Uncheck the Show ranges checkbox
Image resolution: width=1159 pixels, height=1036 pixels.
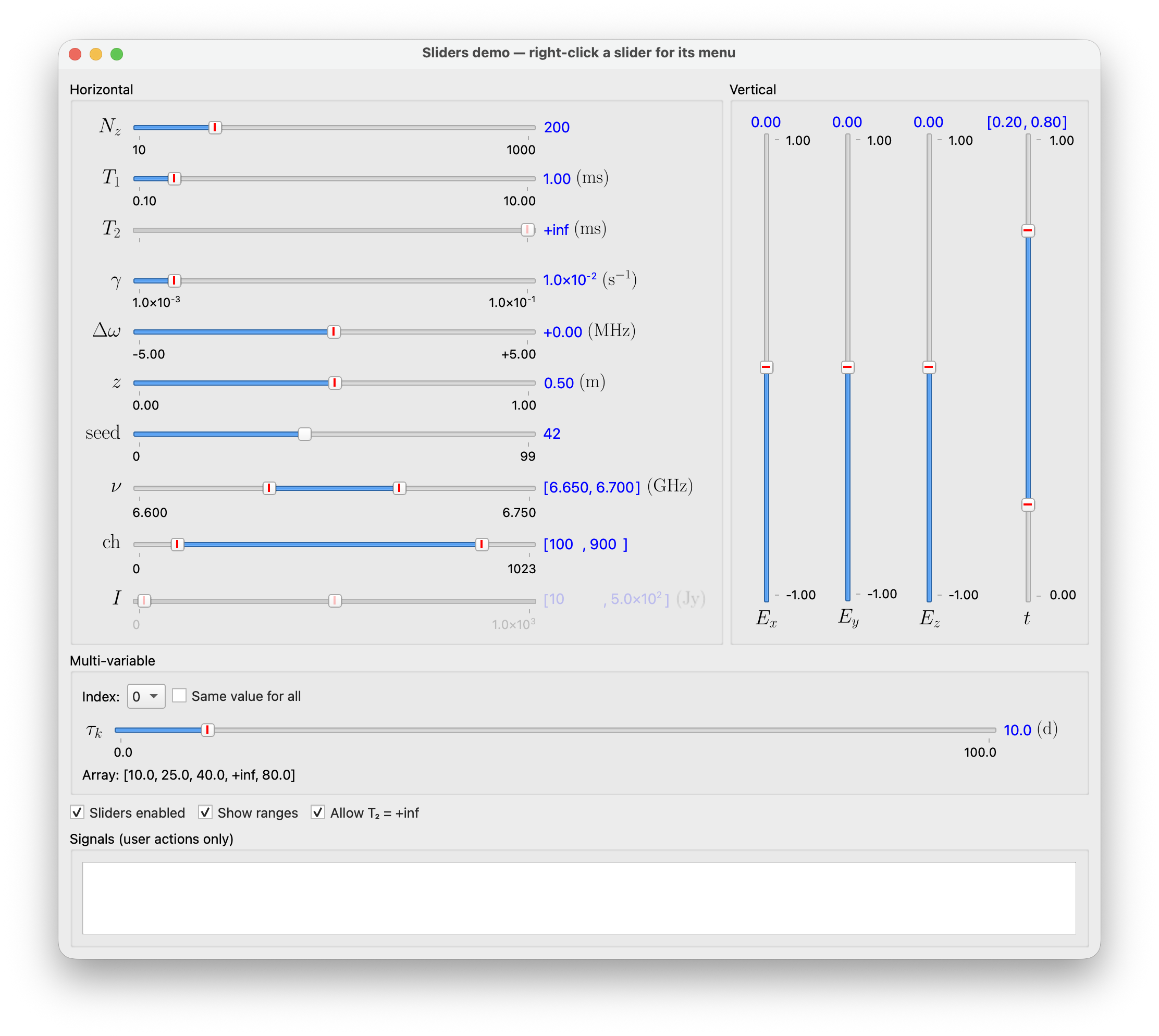[205, 812]
